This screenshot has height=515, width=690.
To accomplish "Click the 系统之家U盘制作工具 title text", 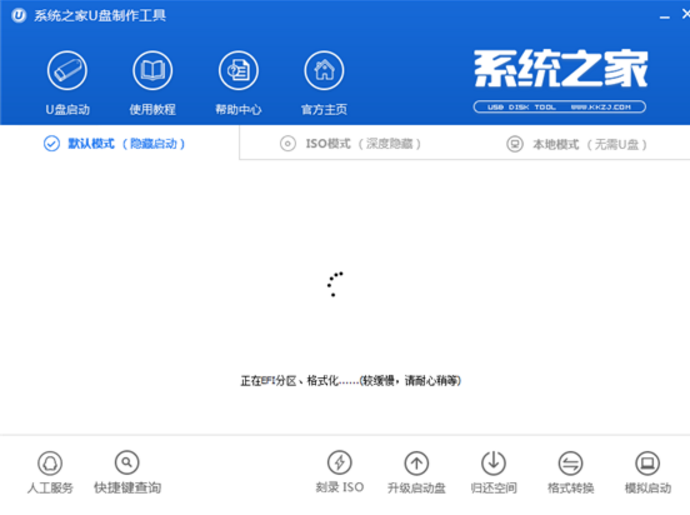I will point(100,16).
